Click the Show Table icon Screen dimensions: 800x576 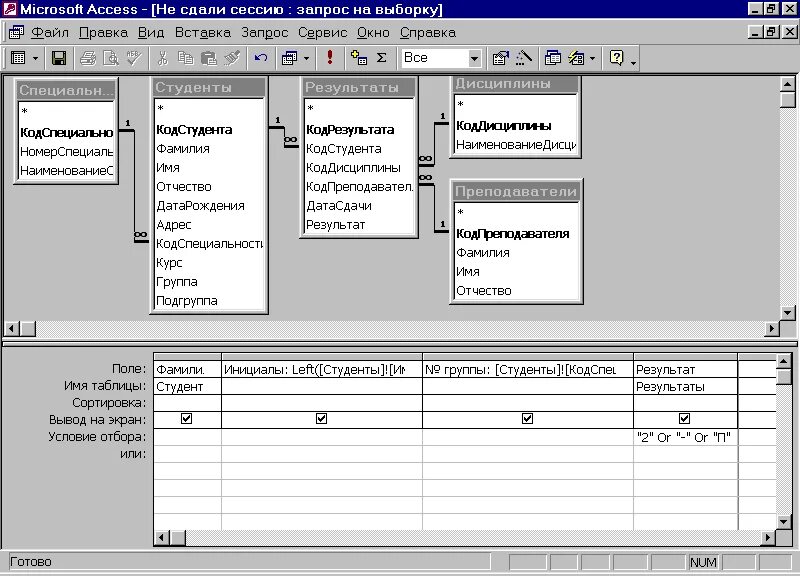(x=359, y=58)
